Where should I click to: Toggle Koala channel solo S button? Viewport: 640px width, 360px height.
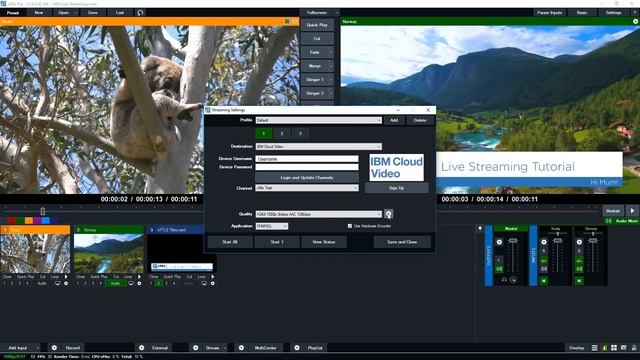tap(544, 251)
